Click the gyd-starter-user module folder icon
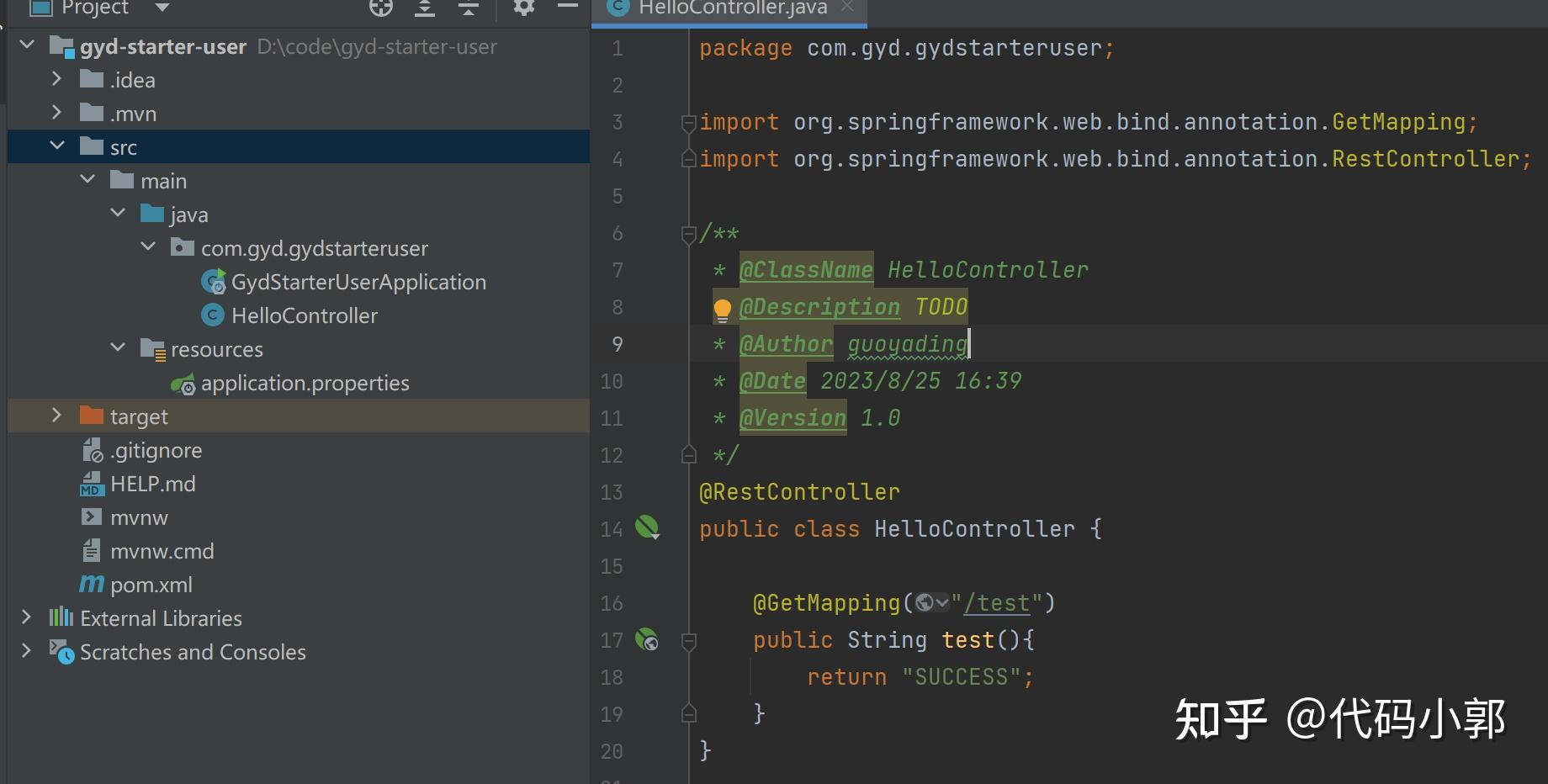1548x784 pixels. point(62,45)
